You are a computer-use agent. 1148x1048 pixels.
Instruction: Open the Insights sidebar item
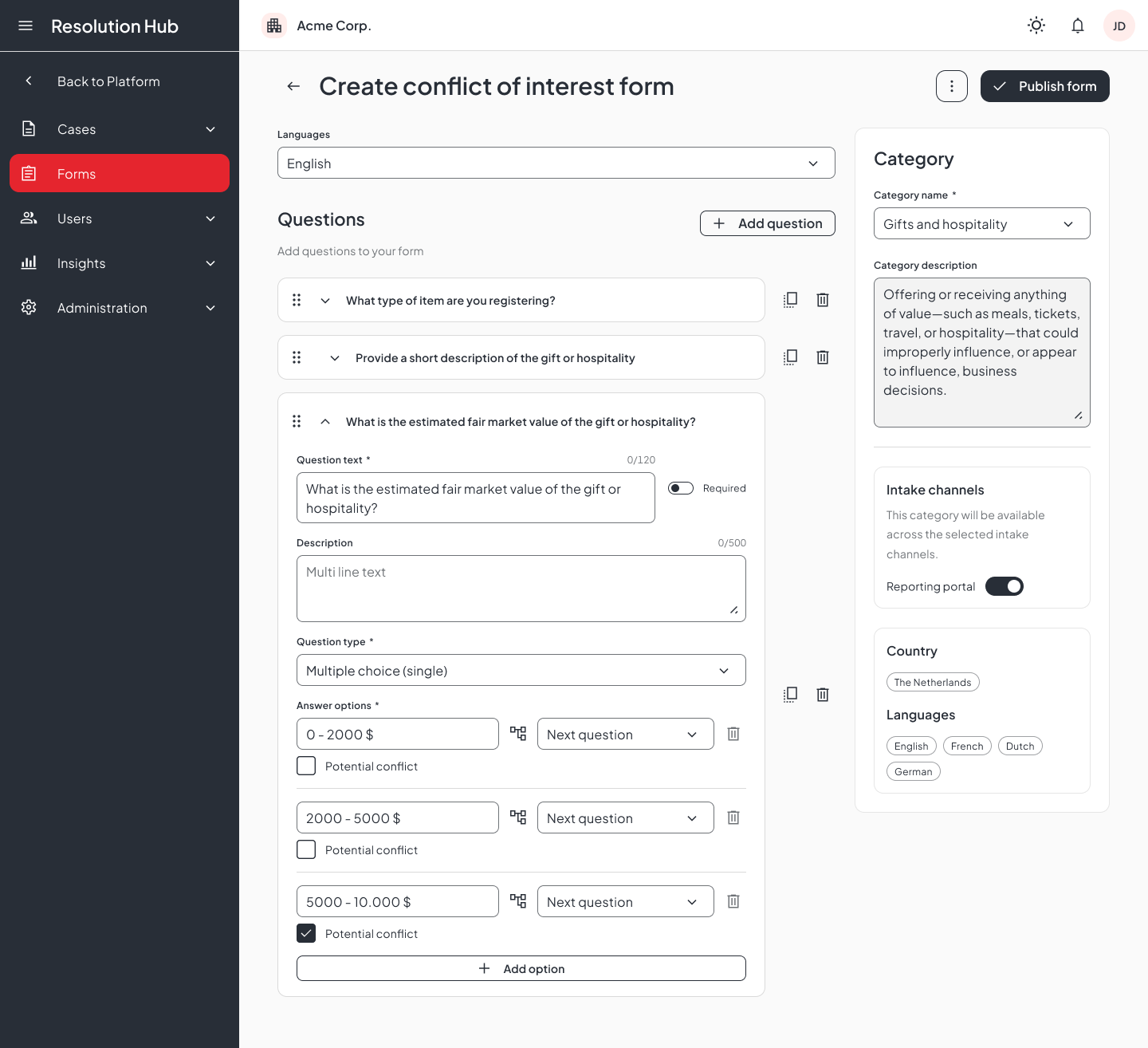pyautogui.click(x=120, y=262)
